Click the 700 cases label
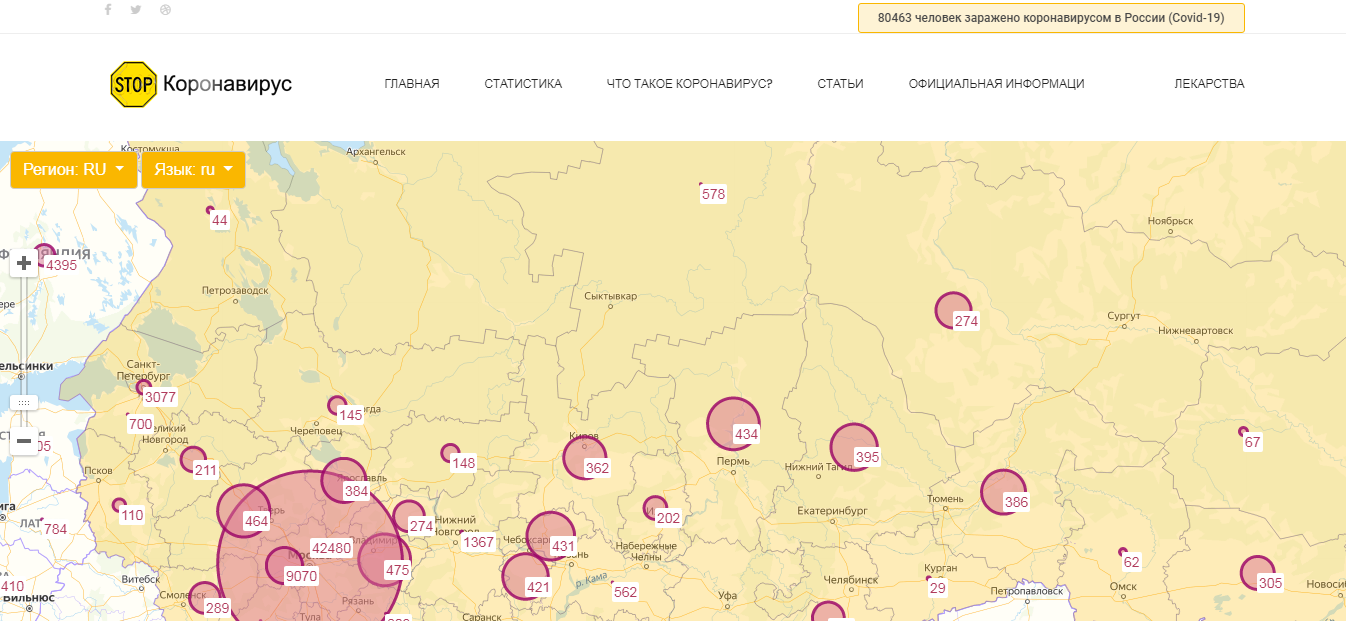 [141, 424]
